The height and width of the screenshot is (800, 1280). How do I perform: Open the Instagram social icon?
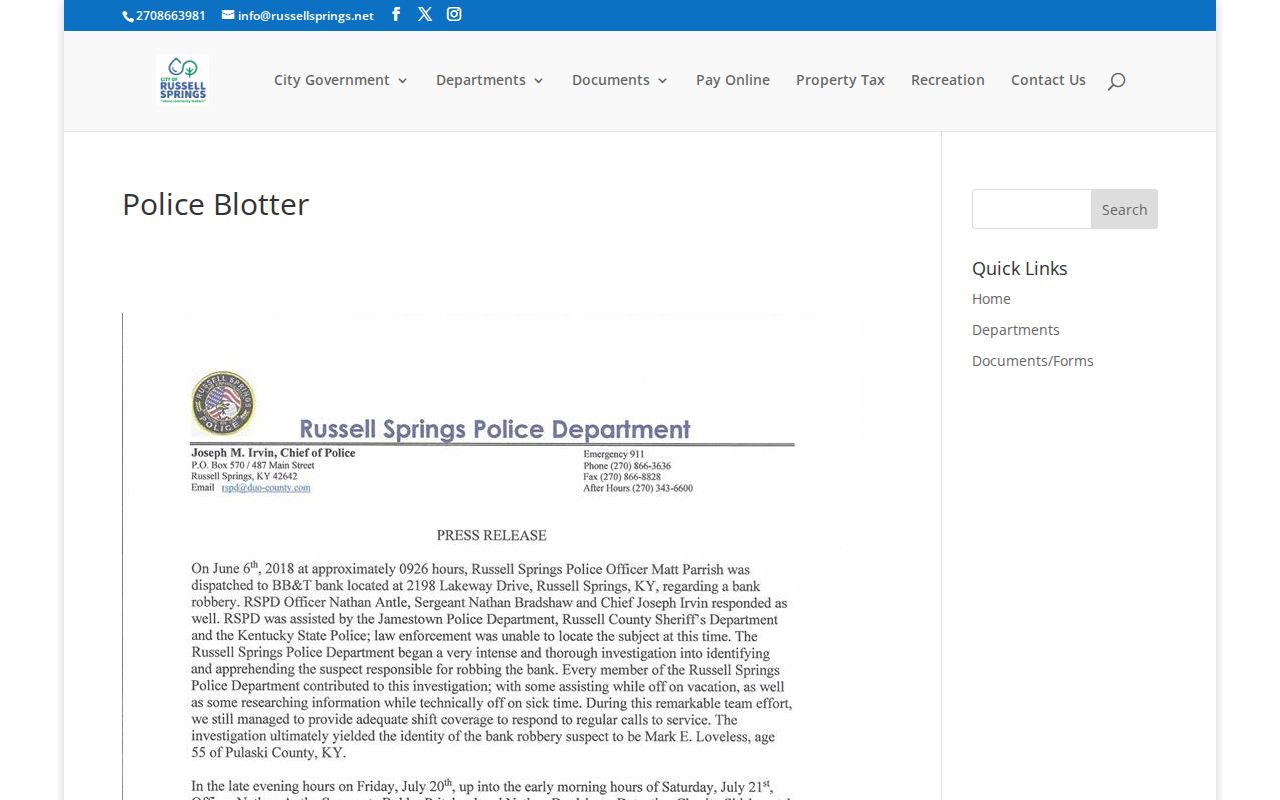(454, 14)
